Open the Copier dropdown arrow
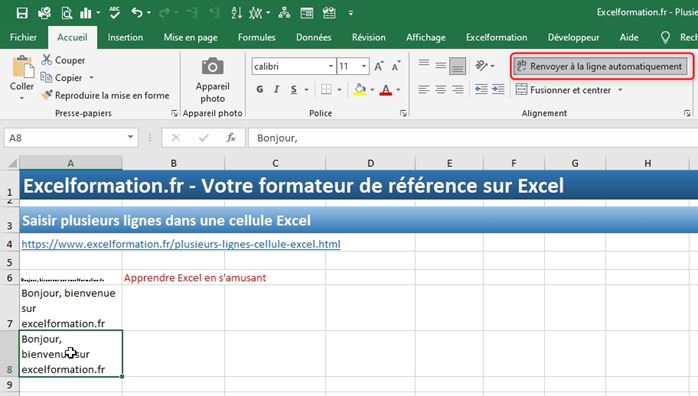 click(x=91, y=77)
